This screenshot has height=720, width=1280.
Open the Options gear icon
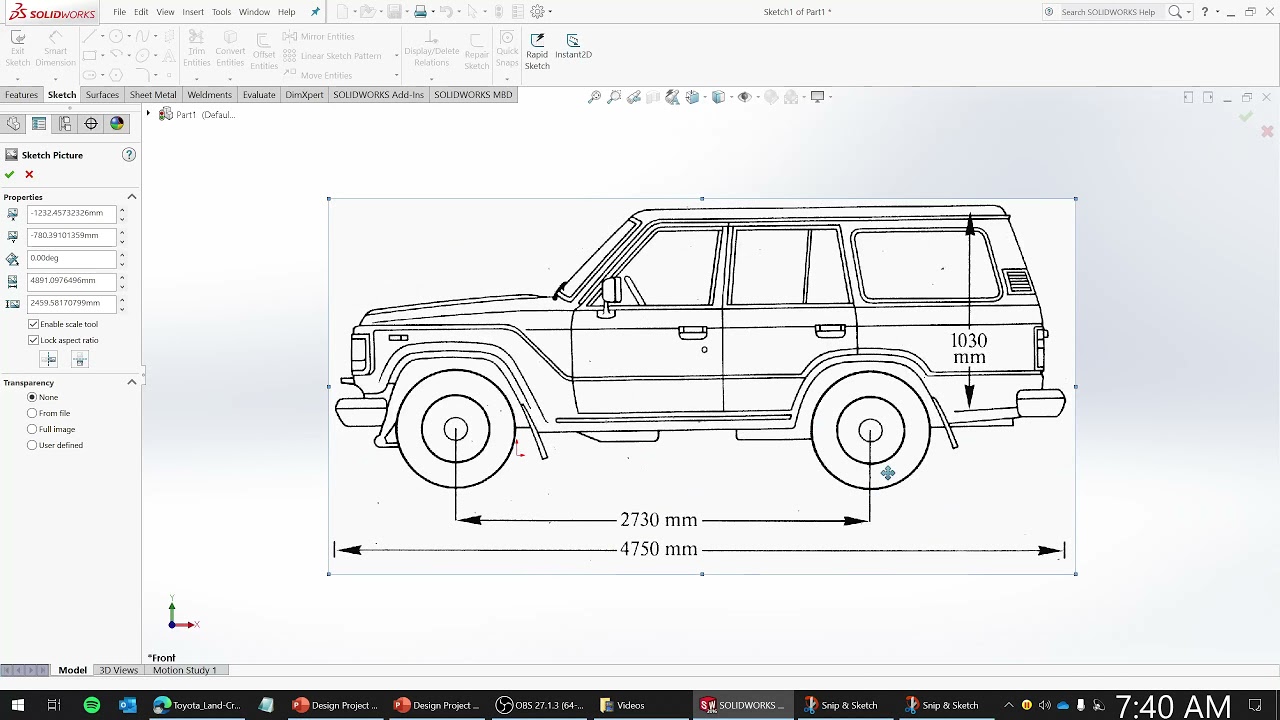click(537, 12)
